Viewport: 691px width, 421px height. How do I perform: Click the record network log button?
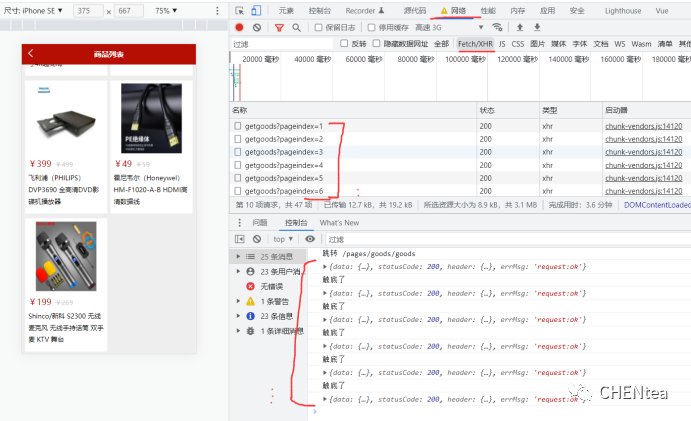[x=239, y=27]
